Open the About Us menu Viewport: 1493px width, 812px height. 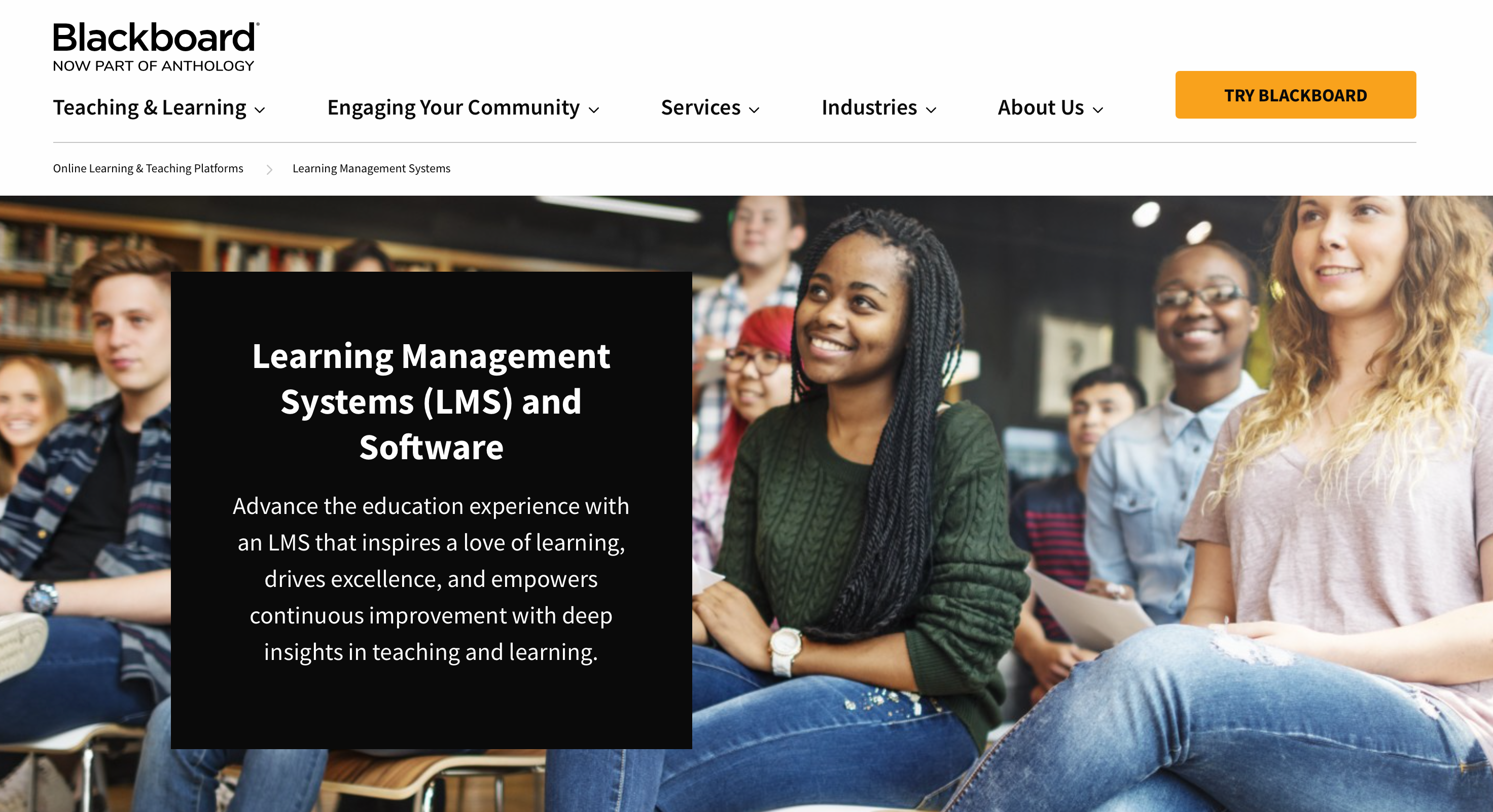coord(1040,108)
